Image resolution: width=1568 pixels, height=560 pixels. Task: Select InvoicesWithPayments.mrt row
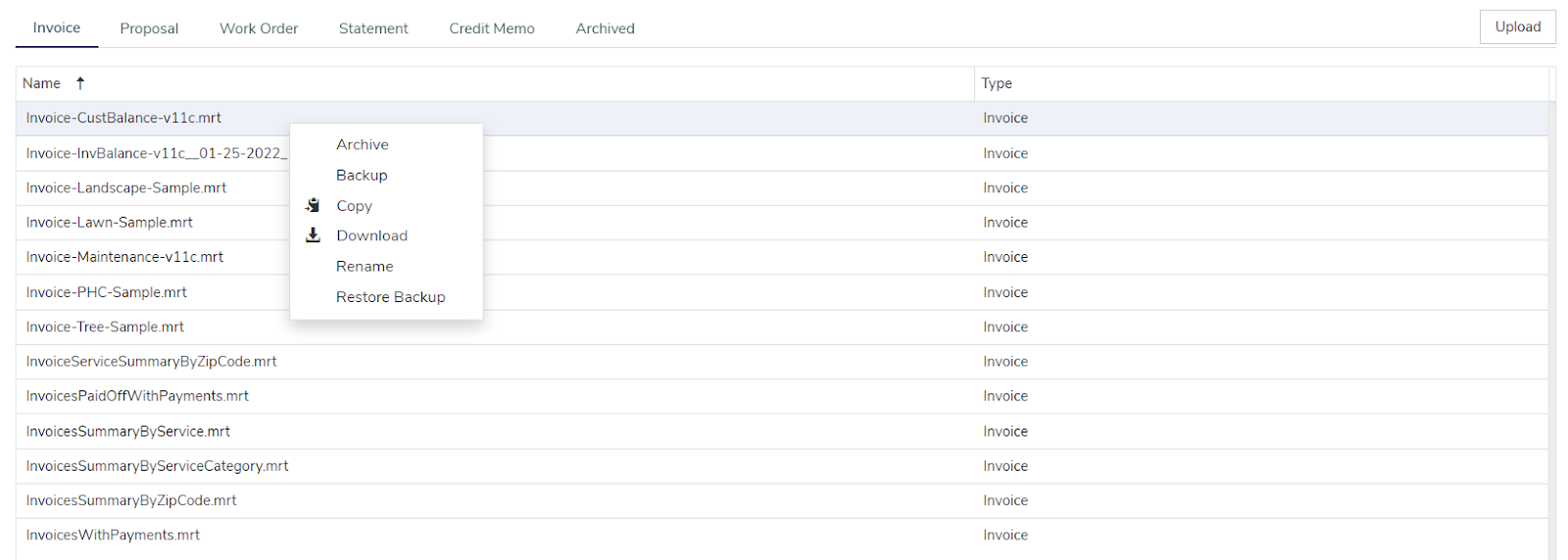[782, 535]
